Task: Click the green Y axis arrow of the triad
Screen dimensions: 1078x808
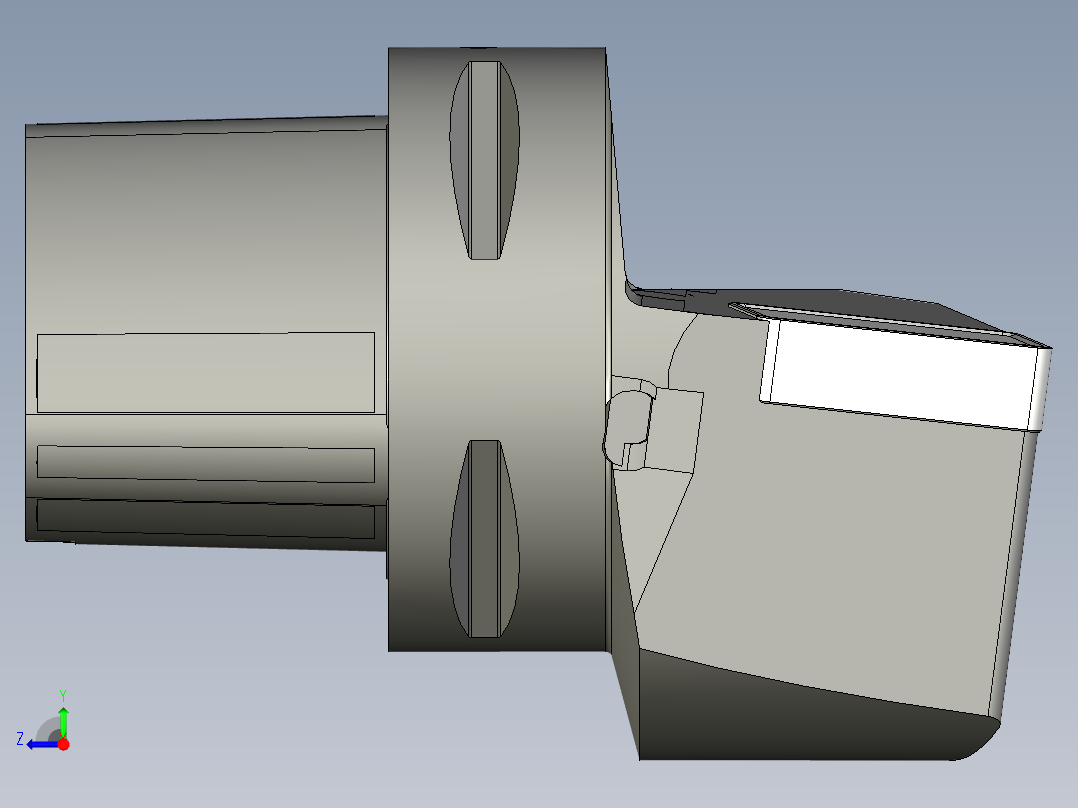Action: (x=63, y=721)
